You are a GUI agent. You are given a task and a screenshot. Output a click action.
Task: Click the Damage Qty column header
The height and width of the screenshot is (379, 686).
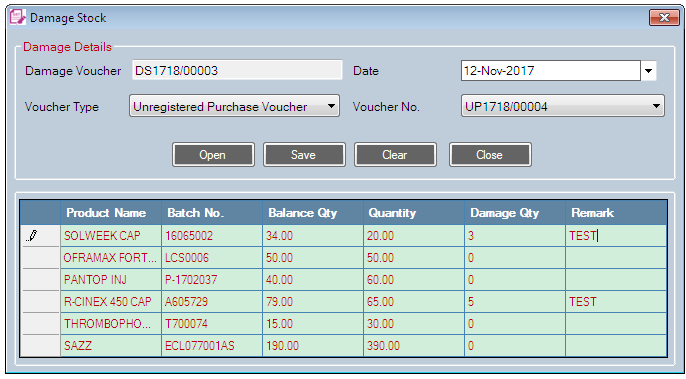[515, 213]
